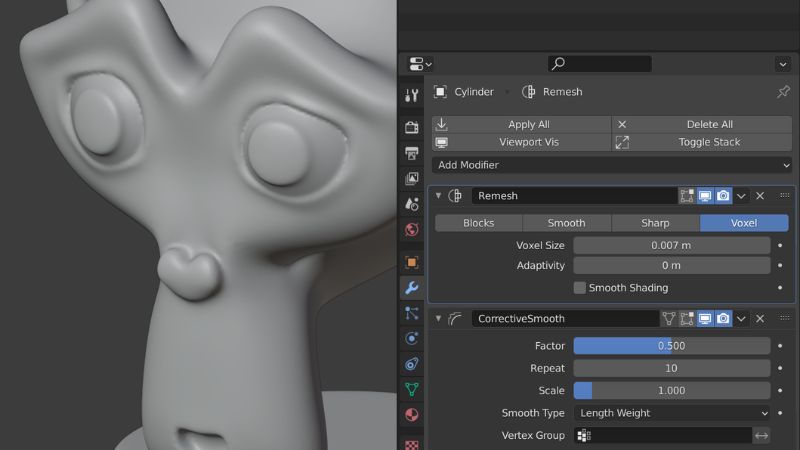Pin the properties editor context
800x450 pixels.
click(783, 92)
